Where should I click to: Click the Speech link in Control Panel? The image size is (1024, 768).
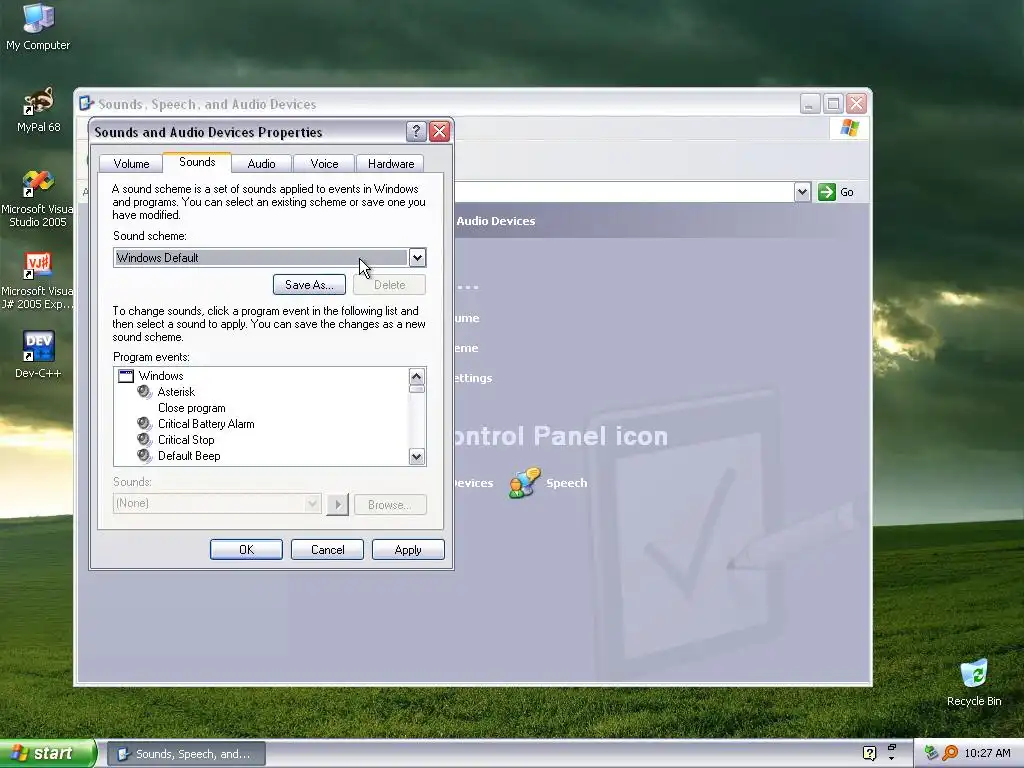click(x=566, y=483)
